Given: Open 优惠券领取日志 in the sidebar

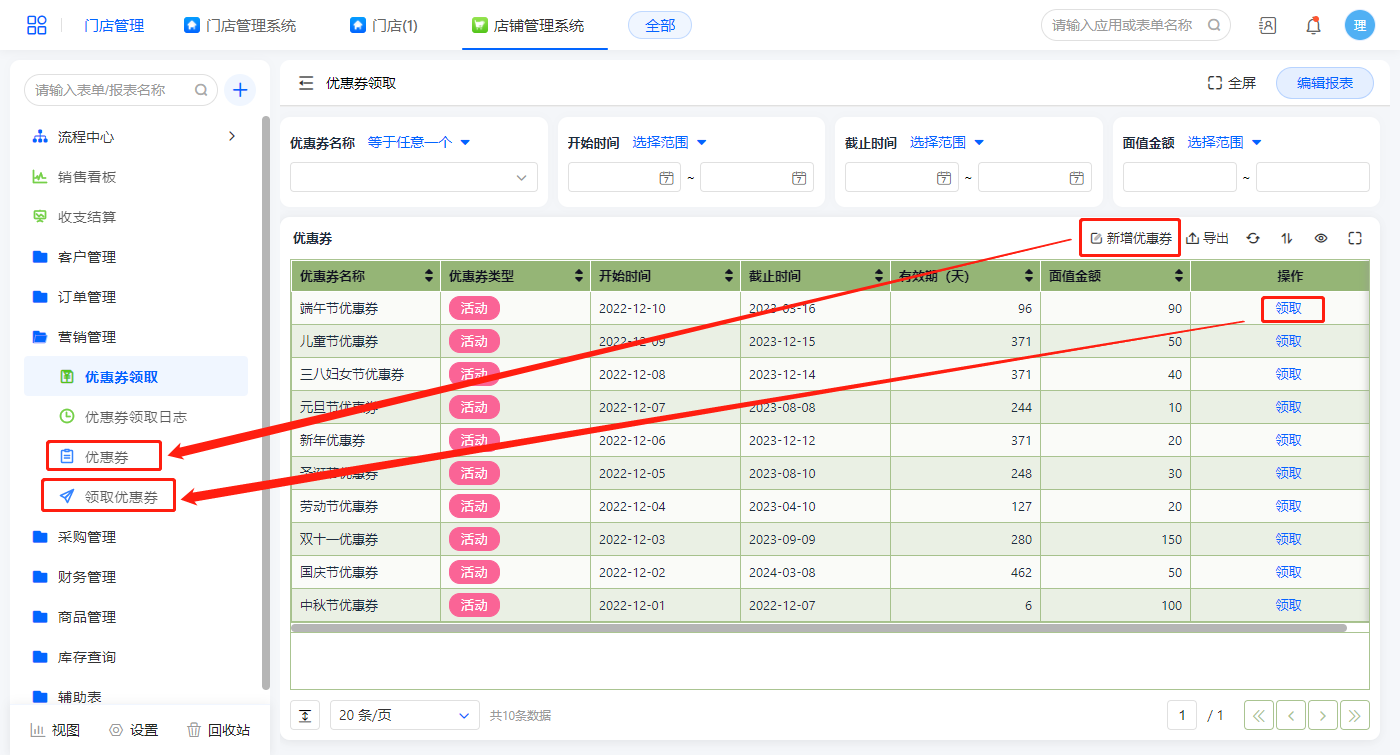Looking at the screenshot, I should point(135,416).
